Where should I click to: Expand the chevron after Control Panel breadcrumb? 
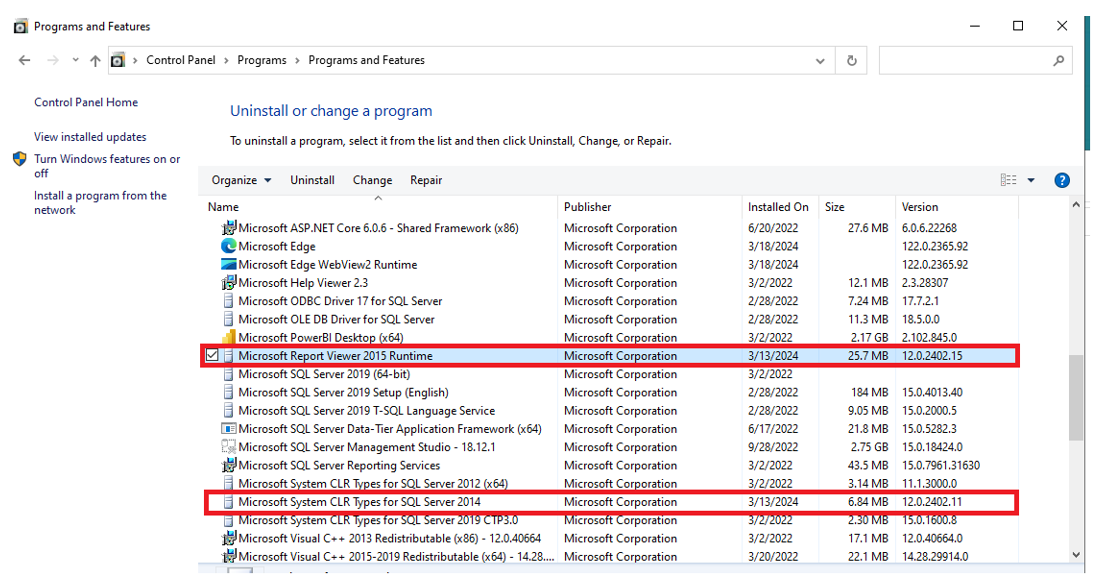(226, 61)
